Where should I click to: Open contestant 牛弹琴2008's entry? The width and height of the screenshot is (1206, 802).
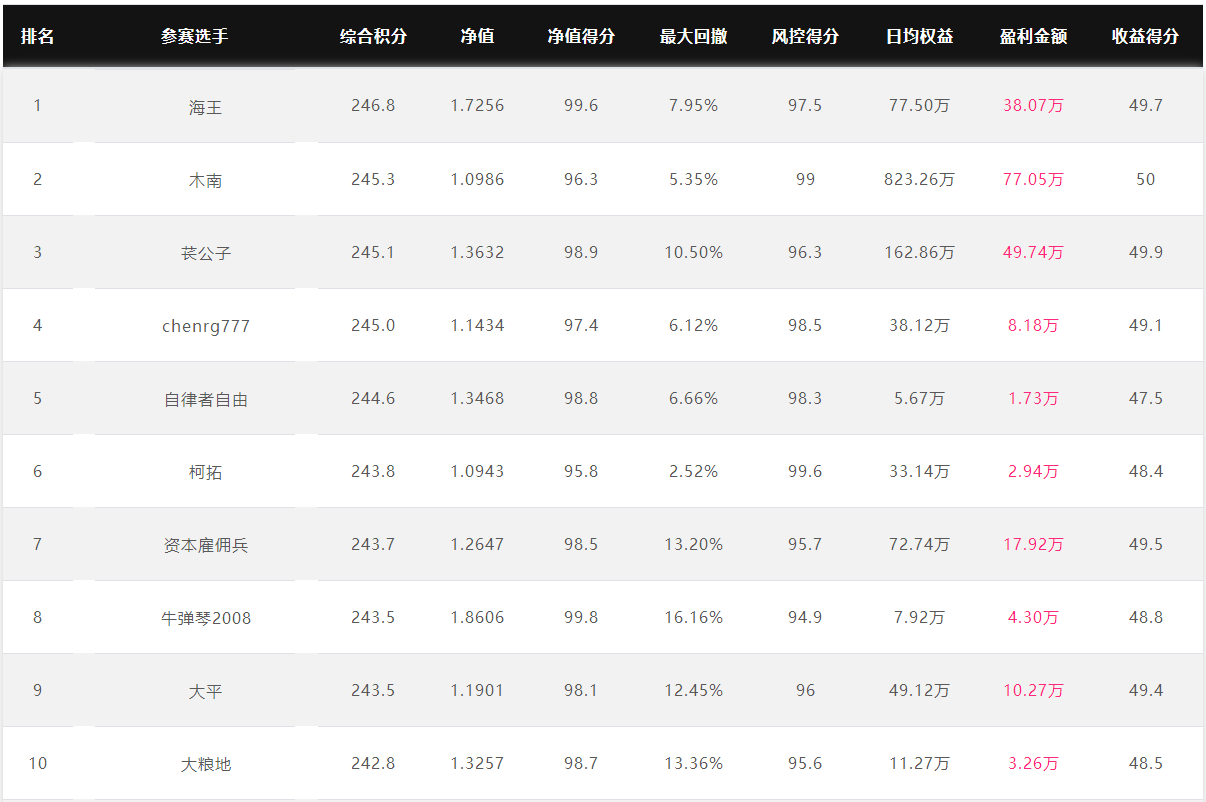coord(205,618)
